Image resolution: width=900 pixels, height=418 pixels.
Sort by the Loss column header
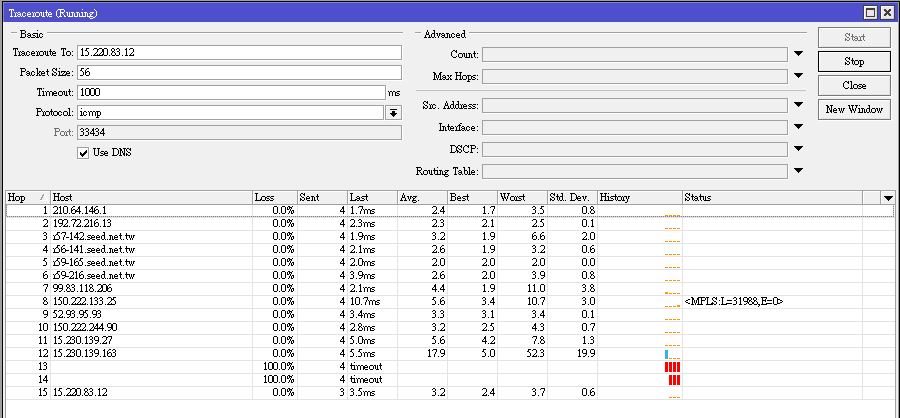(x=274, y=198)
